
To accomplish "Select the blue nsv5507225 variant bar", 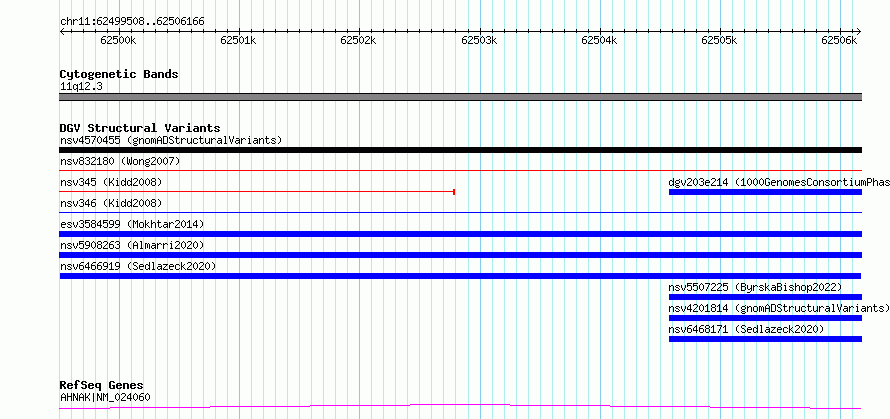I will click(765, 297).
